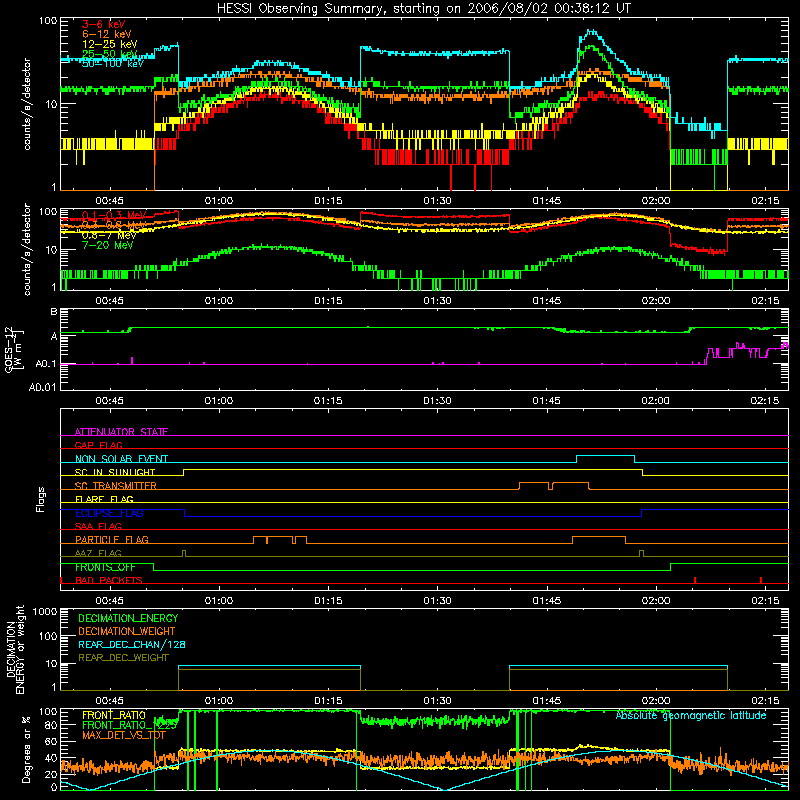Click the ECLIPSE_FLAG label
The height and width of the screenshot is (800, 800).
tap(109, 513)
